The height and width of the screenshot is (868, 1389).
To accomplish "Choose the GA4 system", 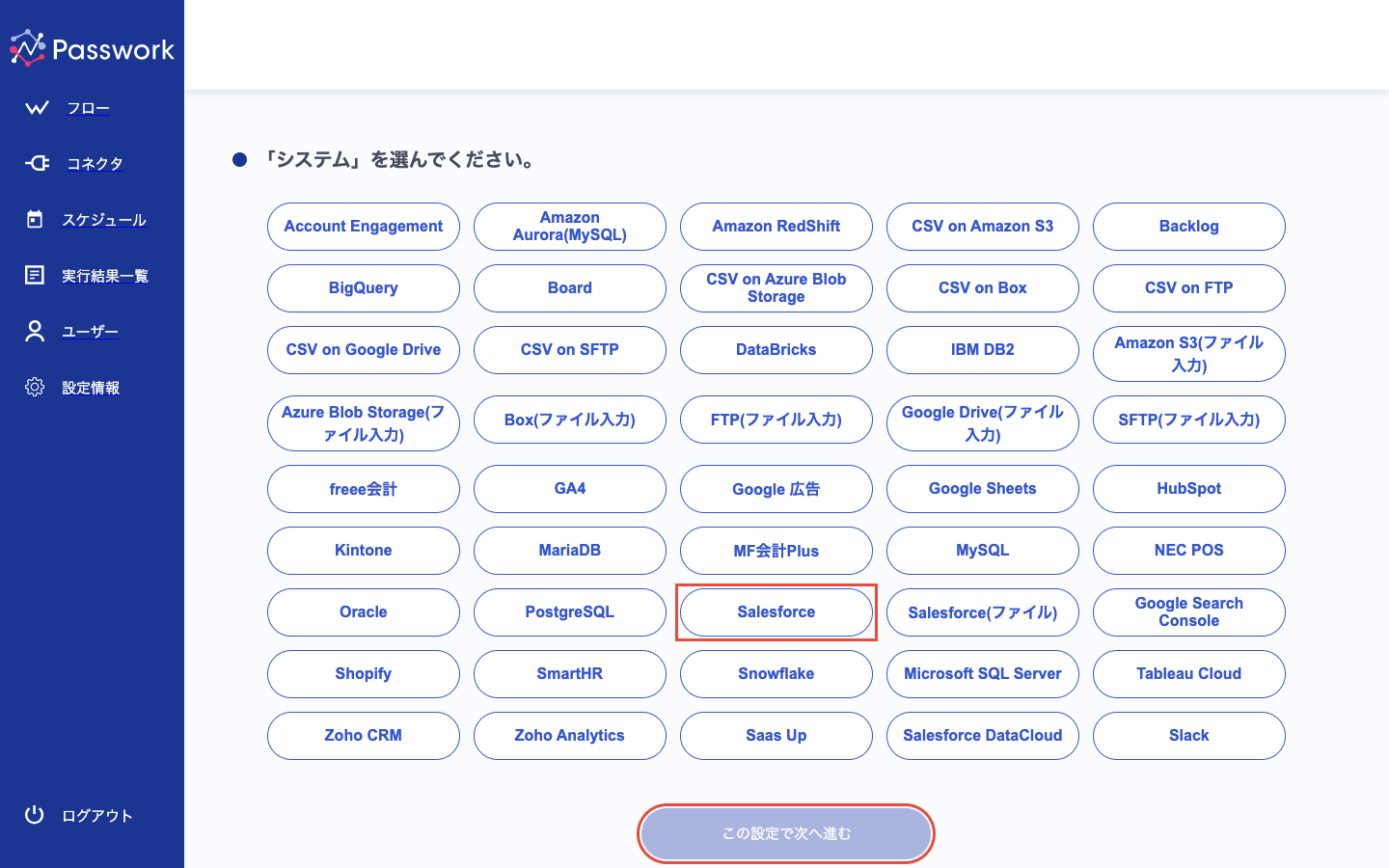I will (570, 489).
